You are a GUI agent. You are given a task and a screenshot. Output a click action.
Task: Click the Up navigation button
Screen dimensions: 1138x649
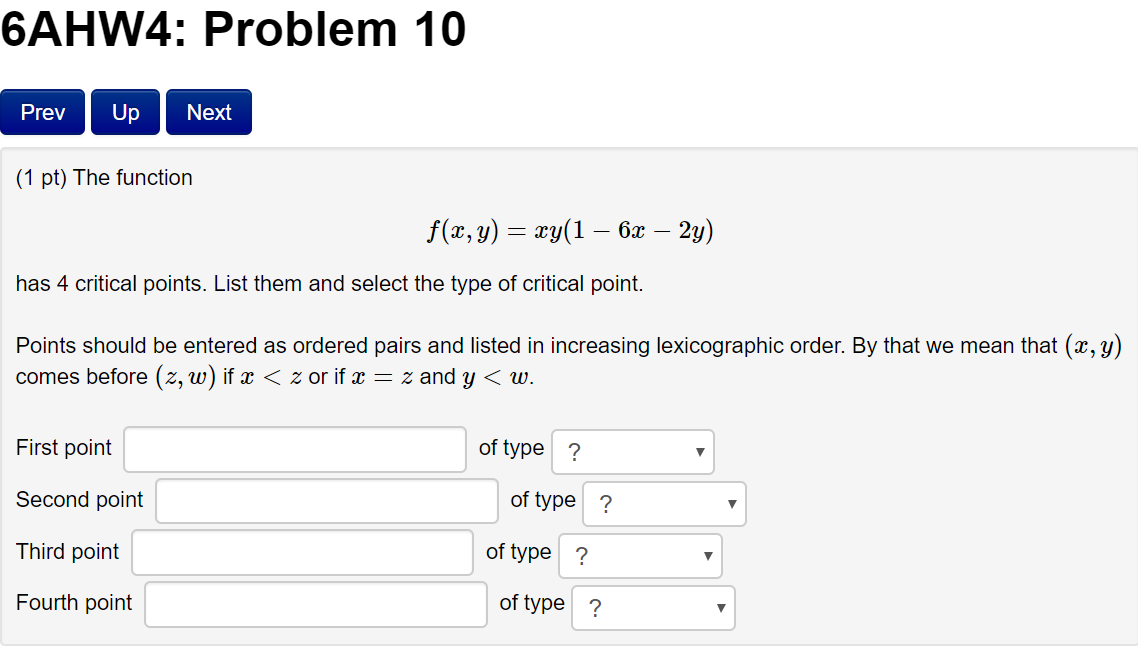[124, 112]
